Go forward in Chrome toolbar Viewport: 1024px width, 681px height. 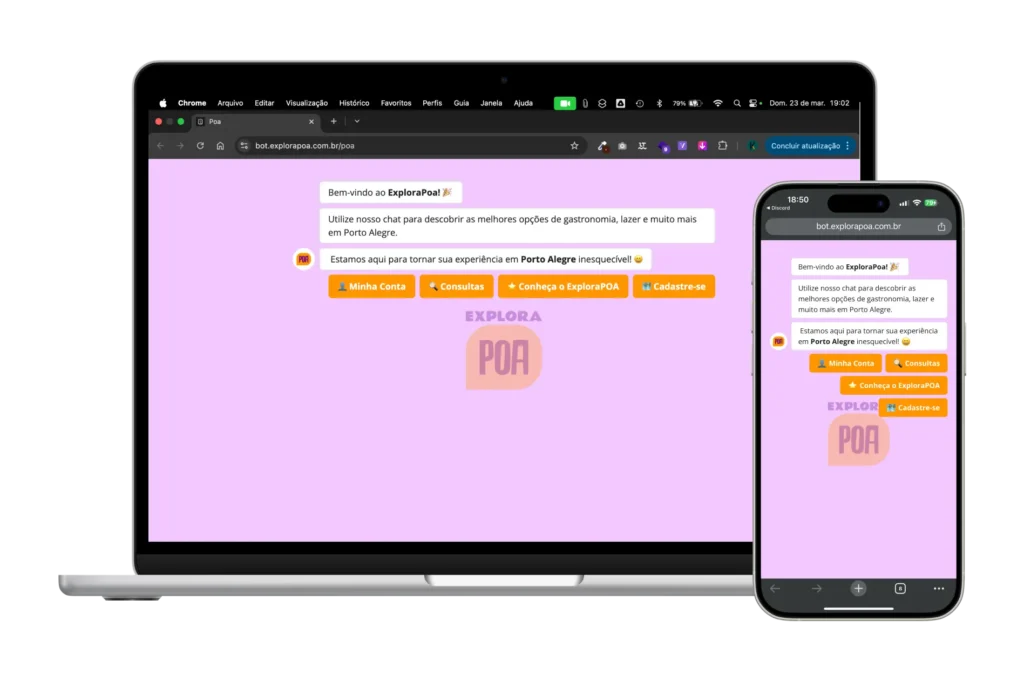[180, 146]
